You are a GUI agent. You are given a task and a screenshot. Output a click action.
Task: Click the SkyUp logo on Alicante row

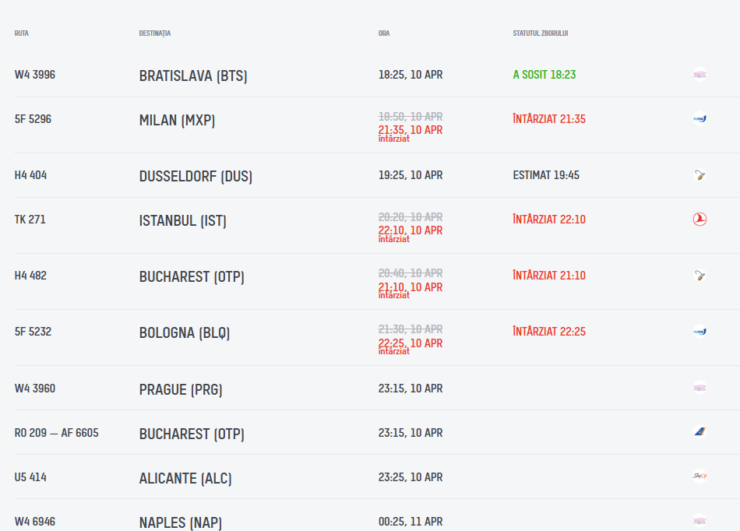pos(700,476)
